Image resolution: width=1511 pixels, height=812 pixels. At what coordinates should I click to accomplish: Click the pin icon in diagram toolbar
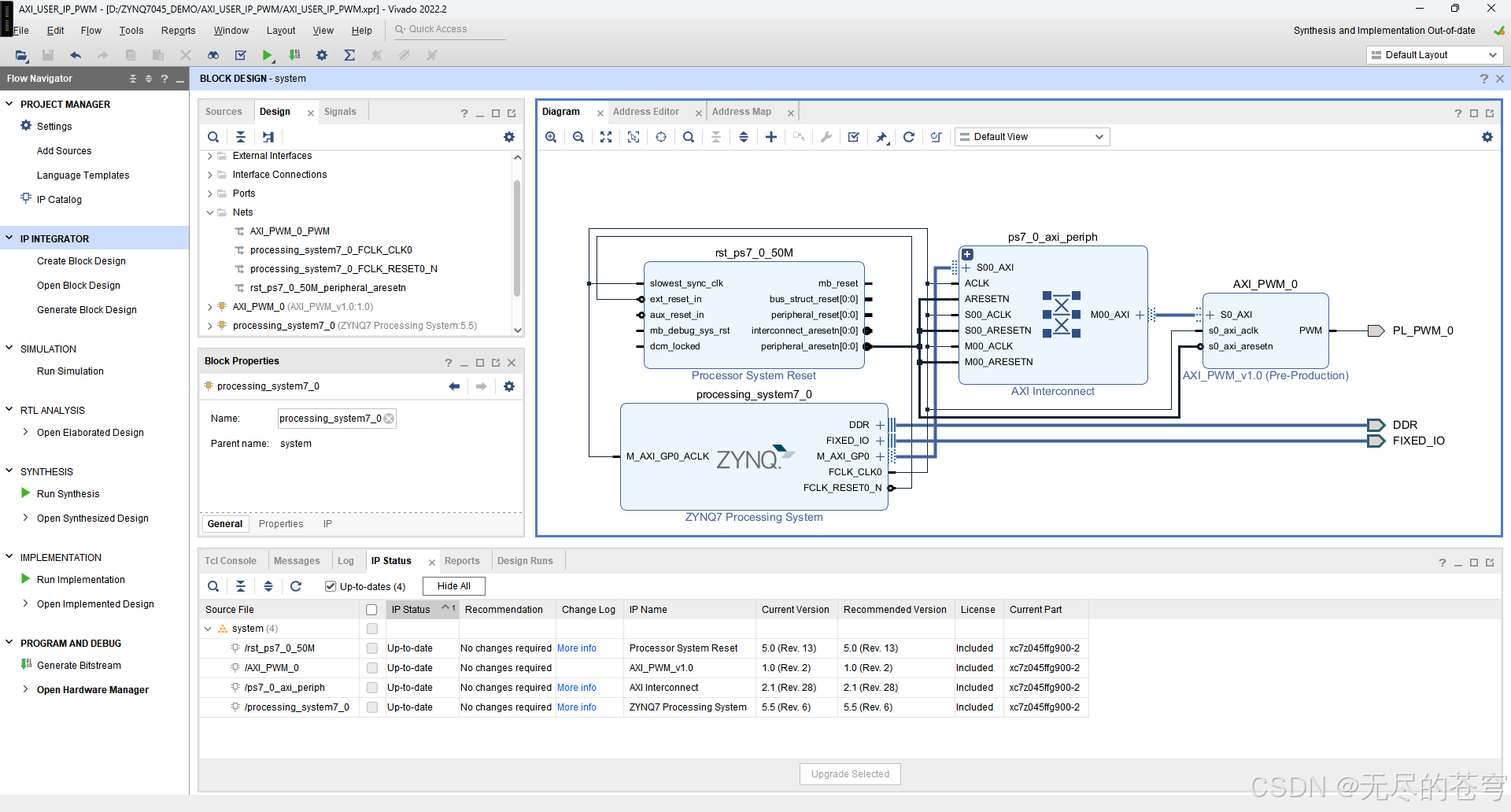(x=881, y=137)
